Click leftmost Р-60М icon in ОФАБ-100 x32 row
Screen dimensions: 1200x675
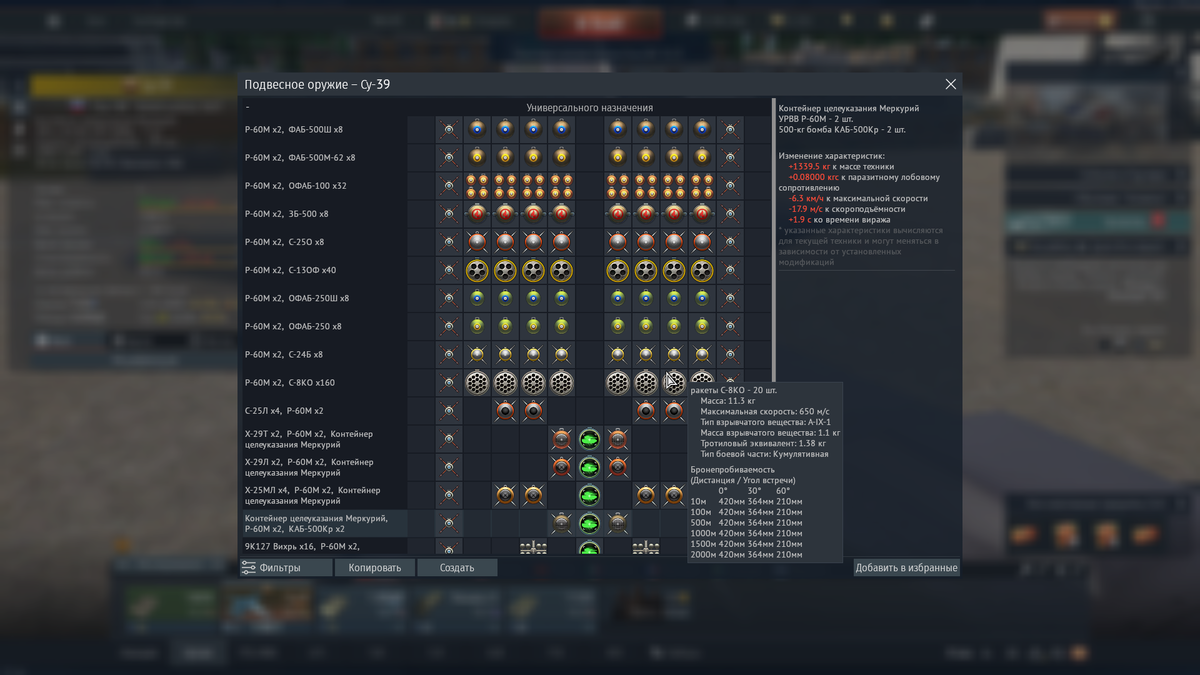[450, 185]
